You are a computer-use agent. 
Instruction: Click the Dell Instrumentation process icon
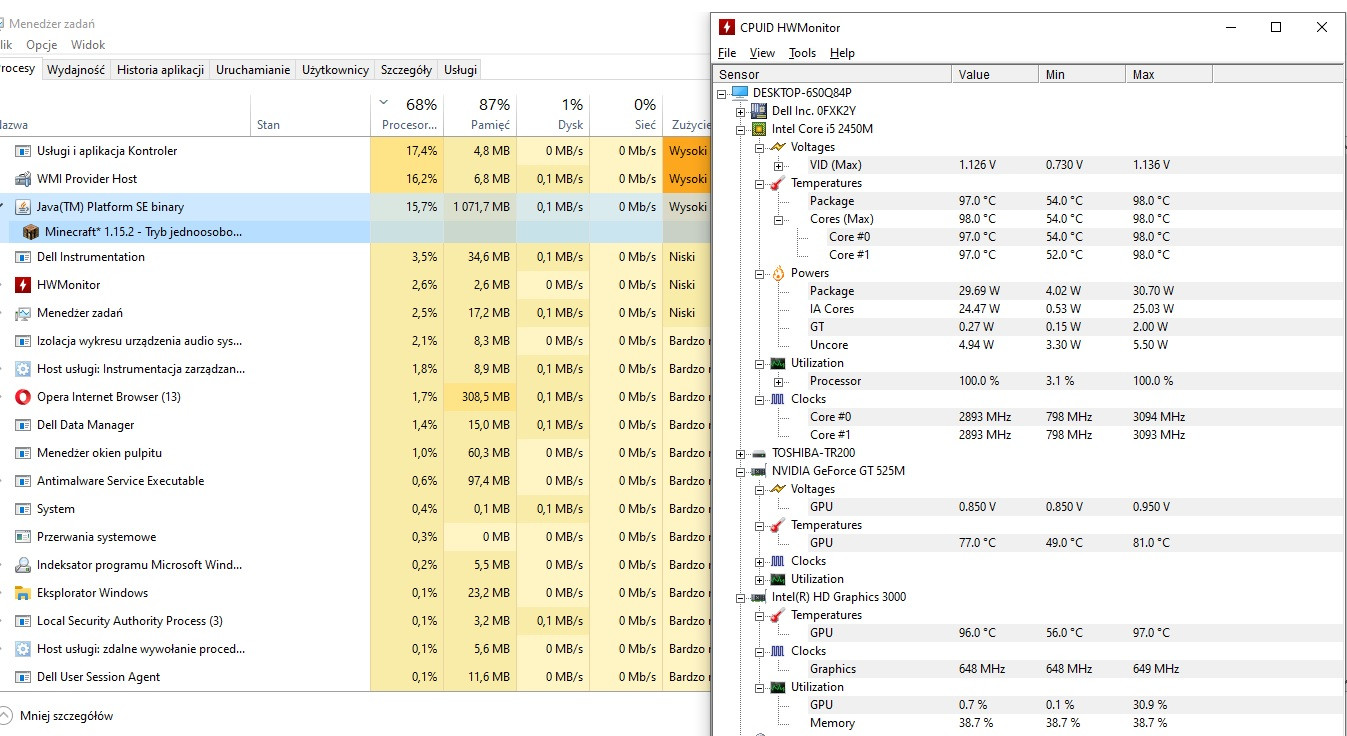tap(23, 257)
